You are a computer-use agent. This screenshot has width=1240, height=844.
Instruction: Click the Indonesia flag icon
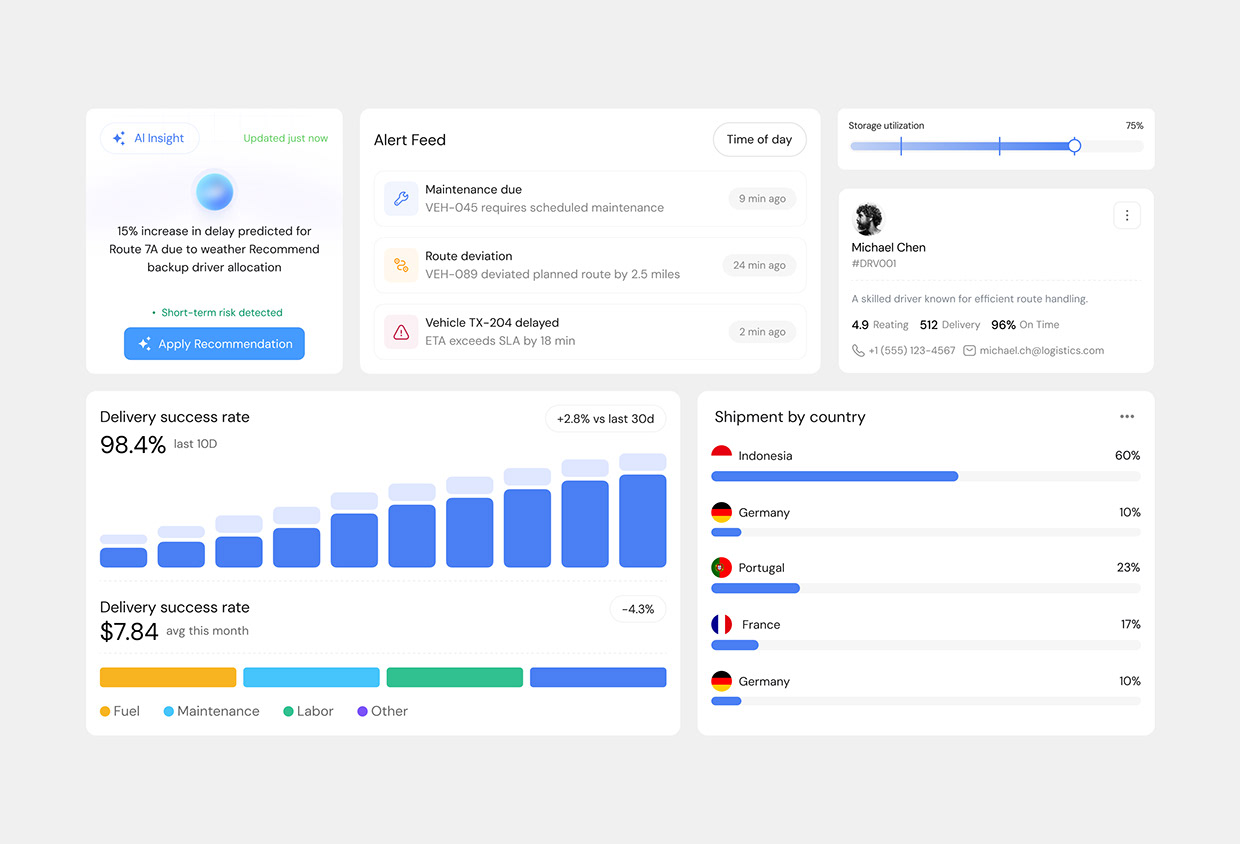[x=722, y=451]
